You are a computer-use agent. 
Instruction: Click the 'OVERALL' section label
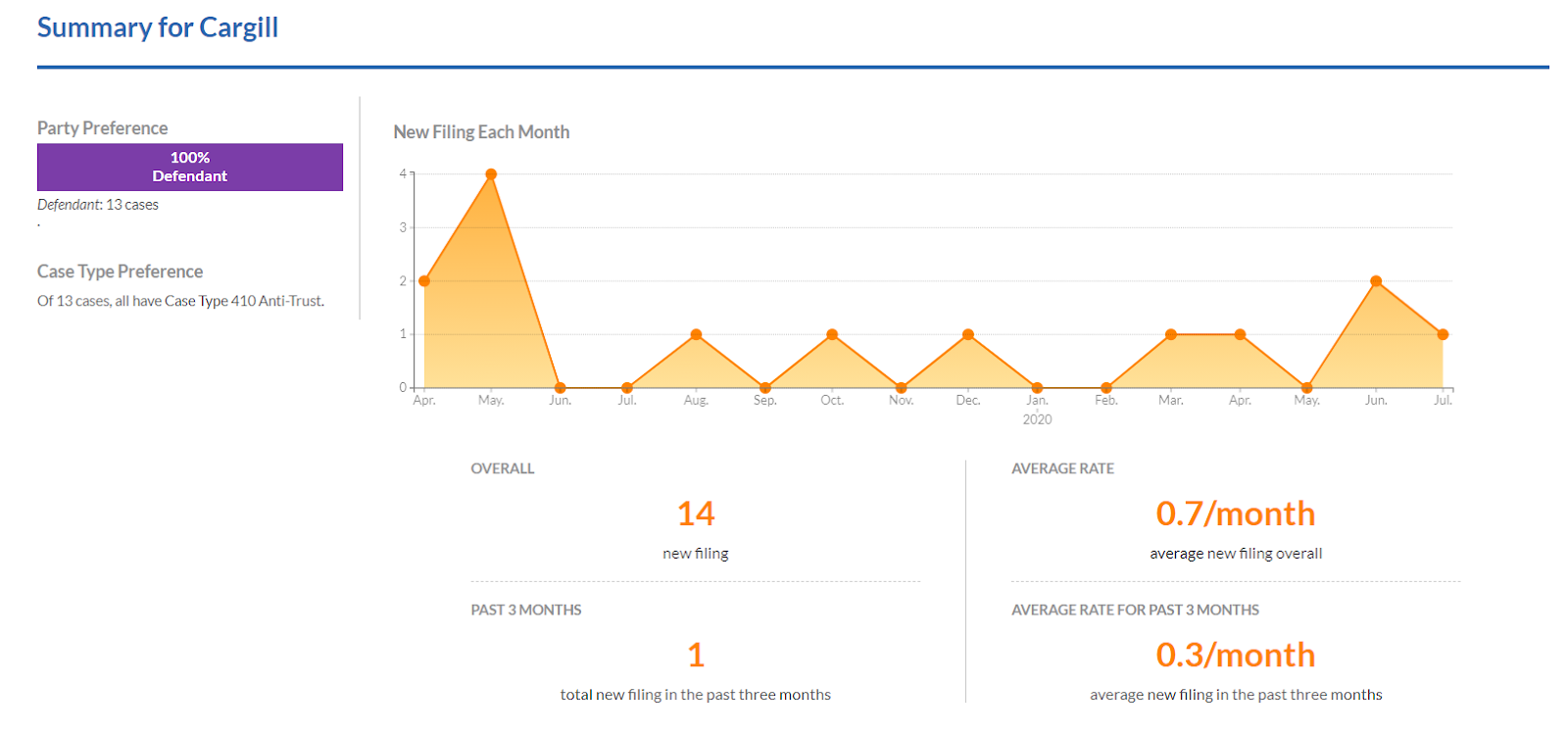click(x=503, y=468)
